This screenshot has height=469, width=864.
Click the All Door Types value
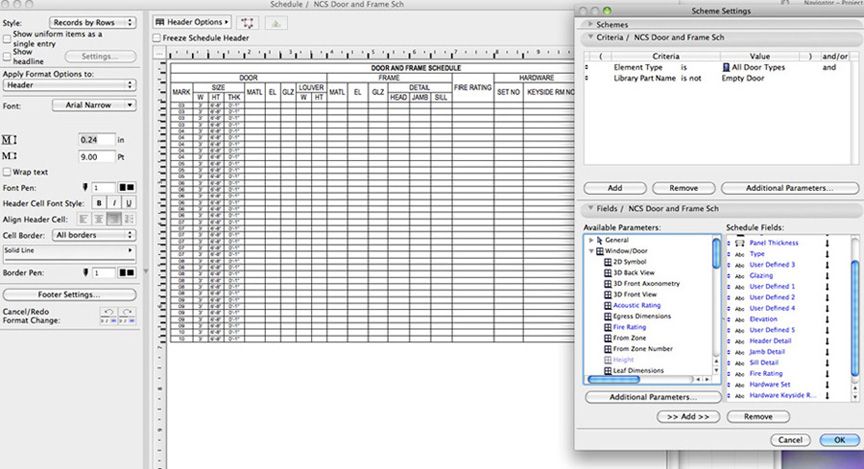758,67
